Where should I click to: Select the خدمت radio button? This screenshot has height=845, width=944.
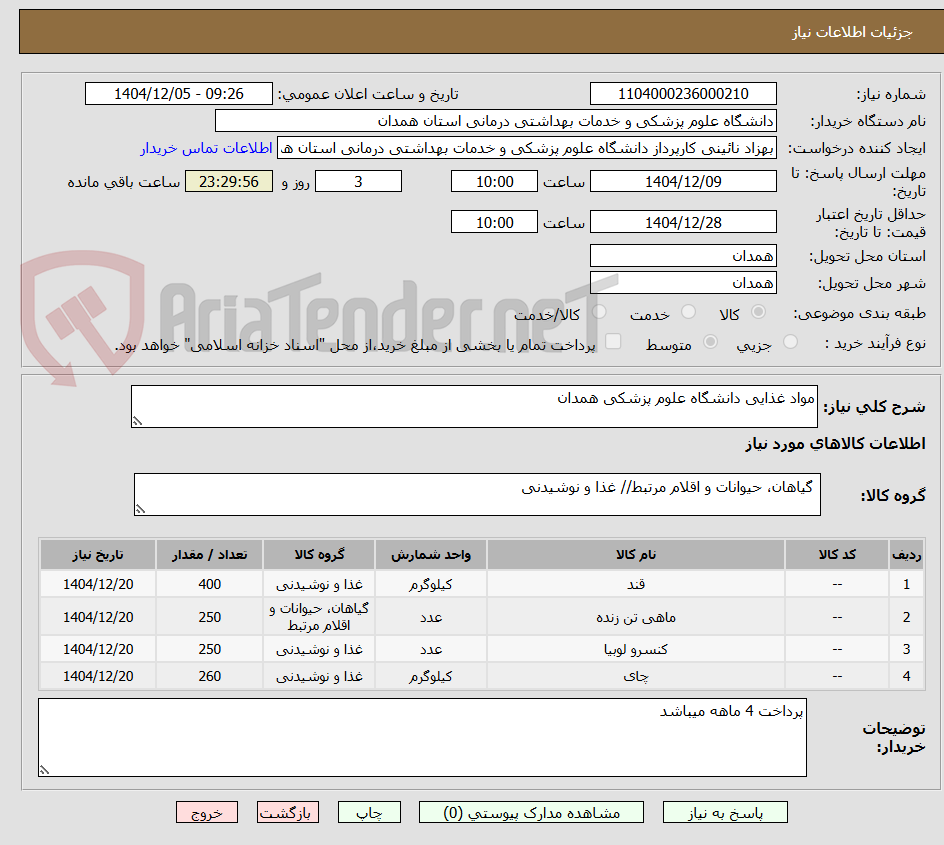pyautogui.click(x=688, y=312)
